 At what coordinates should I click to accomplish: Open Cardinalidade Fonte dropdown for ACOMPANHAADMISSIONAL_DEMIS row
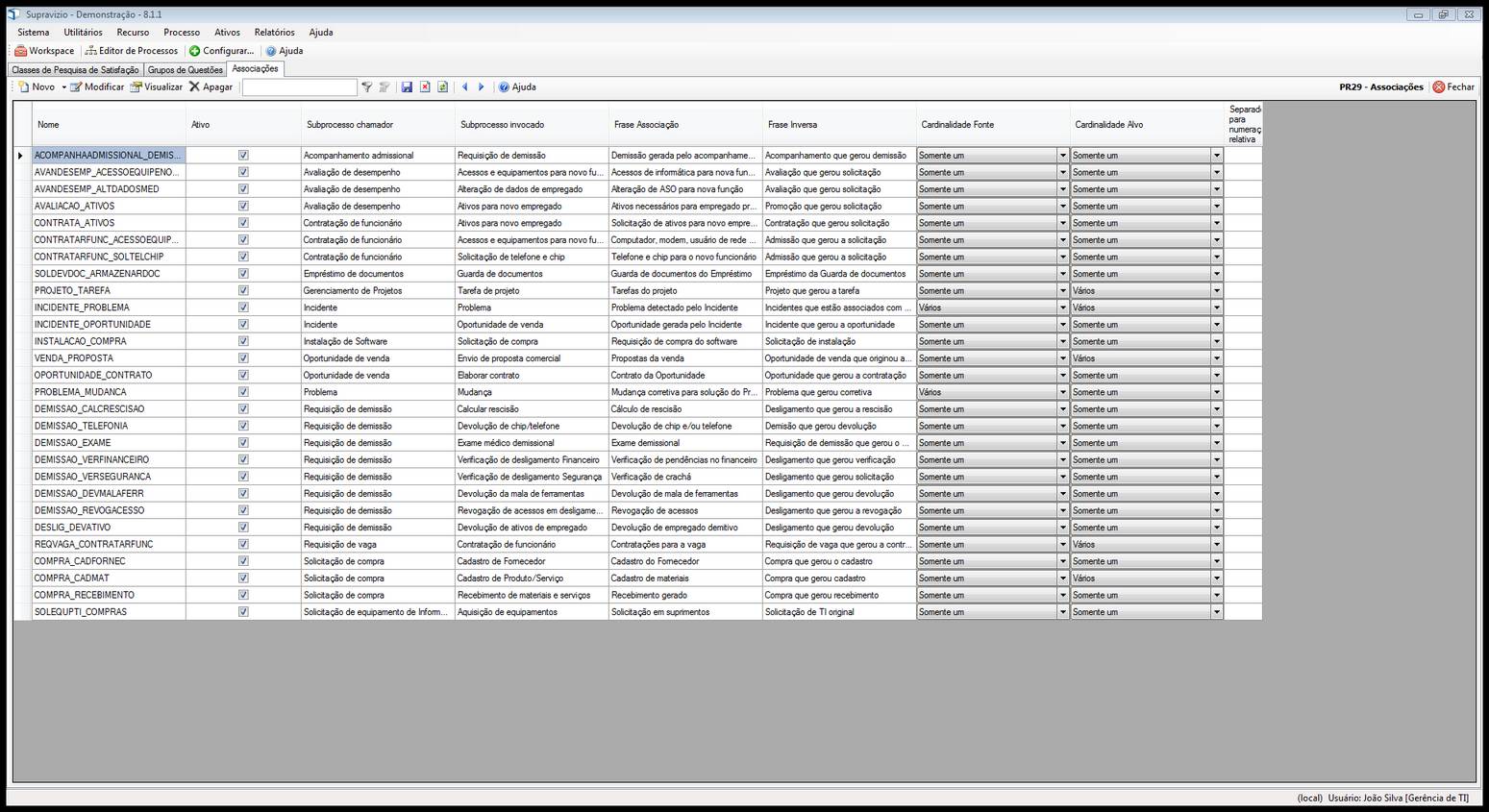[x=1062, y=155]
